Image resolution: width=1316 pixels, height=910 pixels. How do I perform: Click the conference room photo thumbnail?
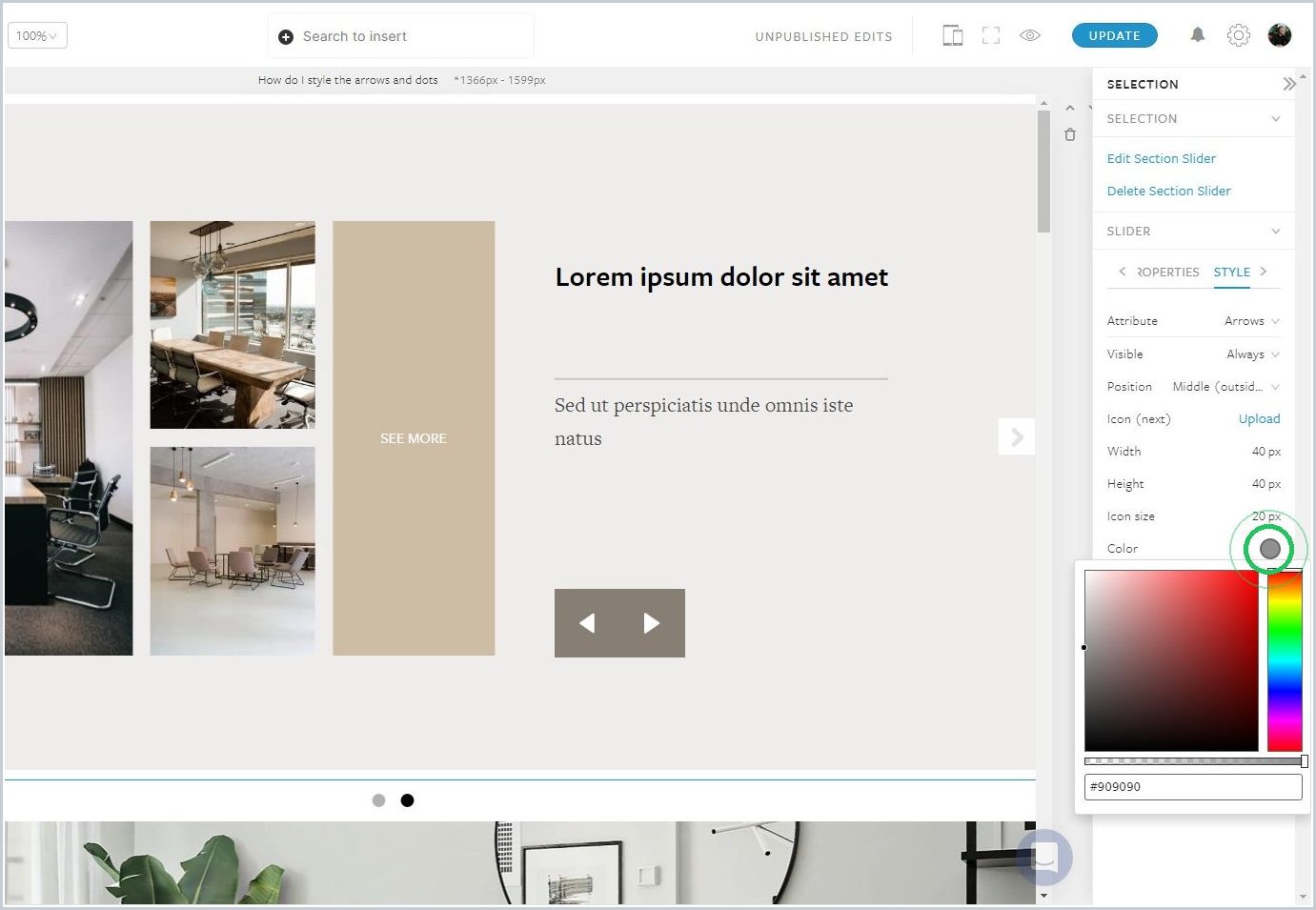coord(233,325)
